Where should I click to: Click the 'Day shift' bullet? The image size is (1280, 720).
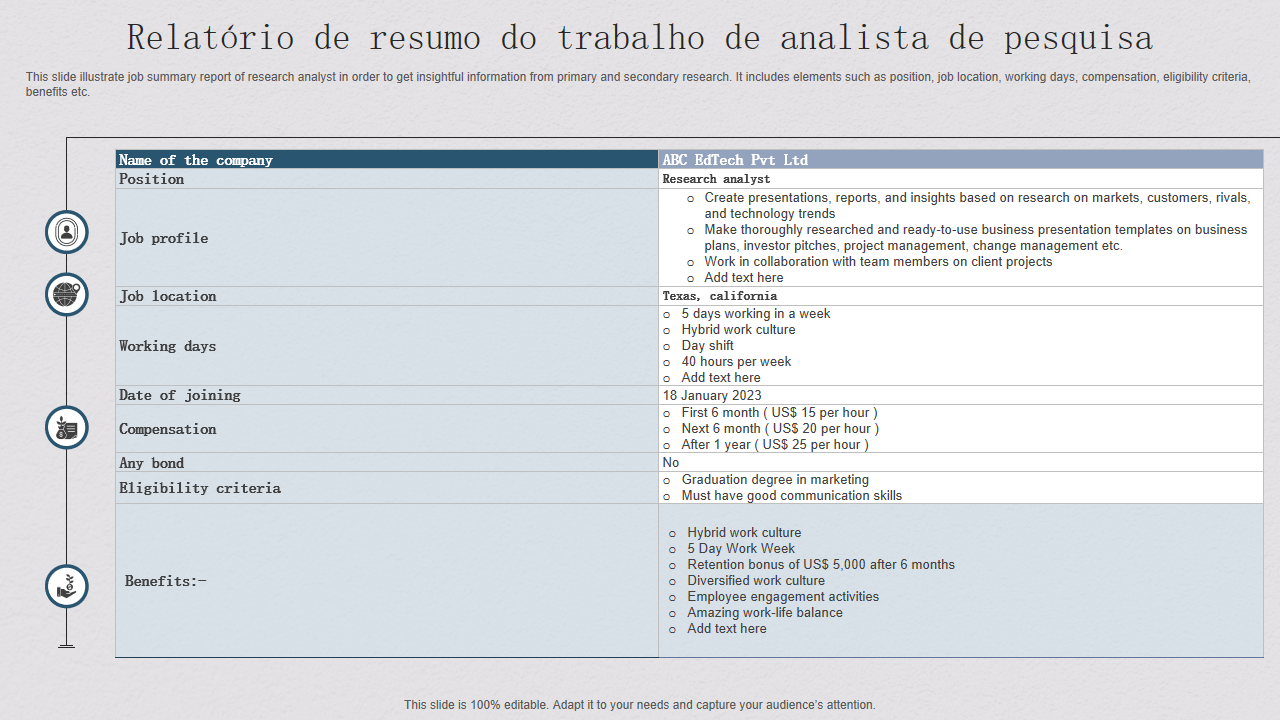[x=708, y=346]
